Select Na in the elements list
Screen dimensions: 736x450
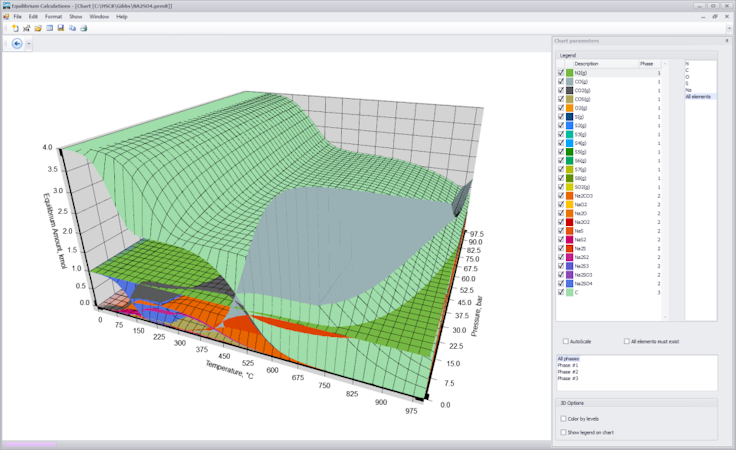[x=689, y=90]
